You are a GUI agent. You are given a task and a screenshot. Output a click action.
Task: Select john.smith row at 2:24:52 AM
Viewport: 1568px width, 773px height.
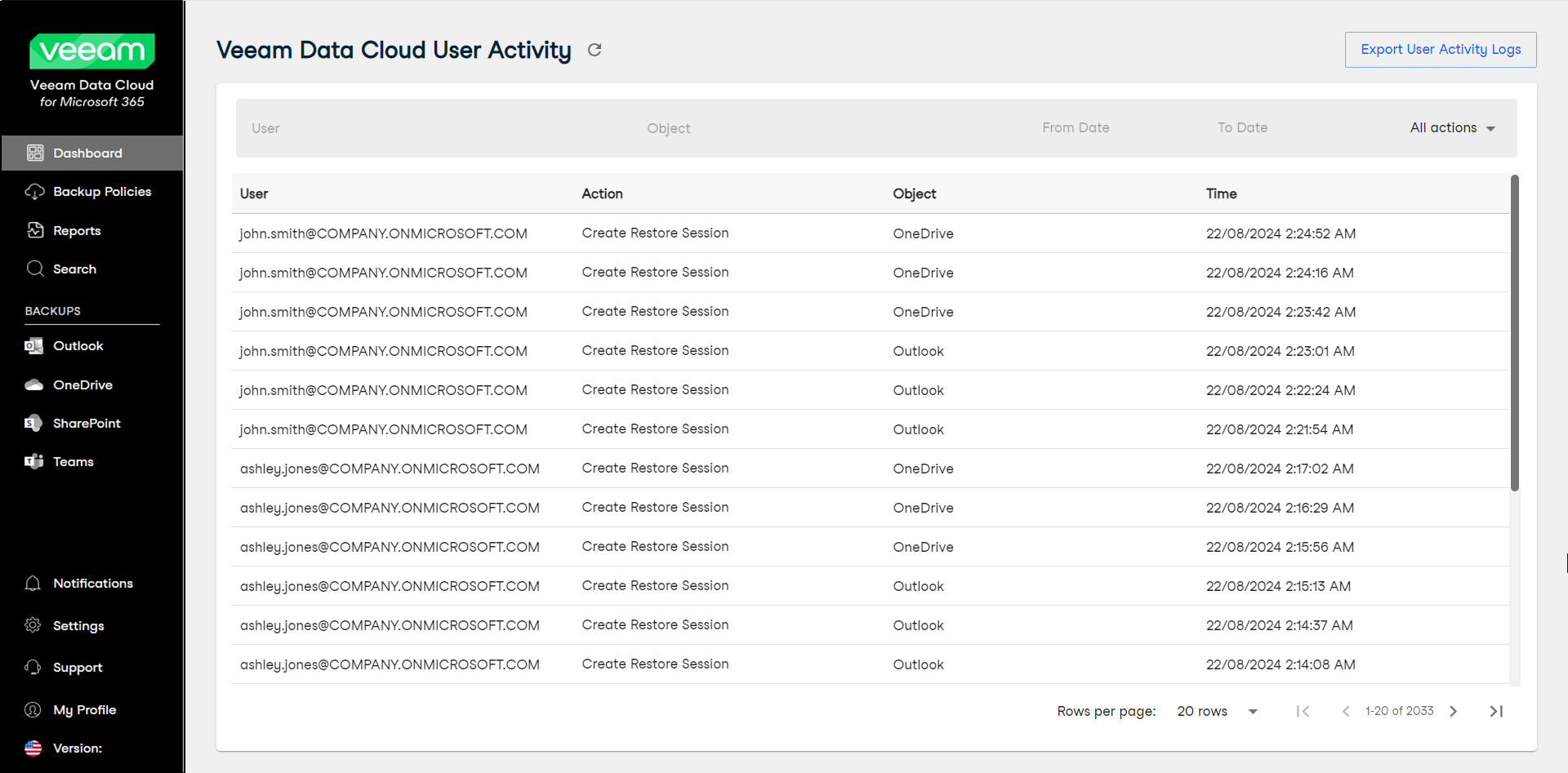871,233
